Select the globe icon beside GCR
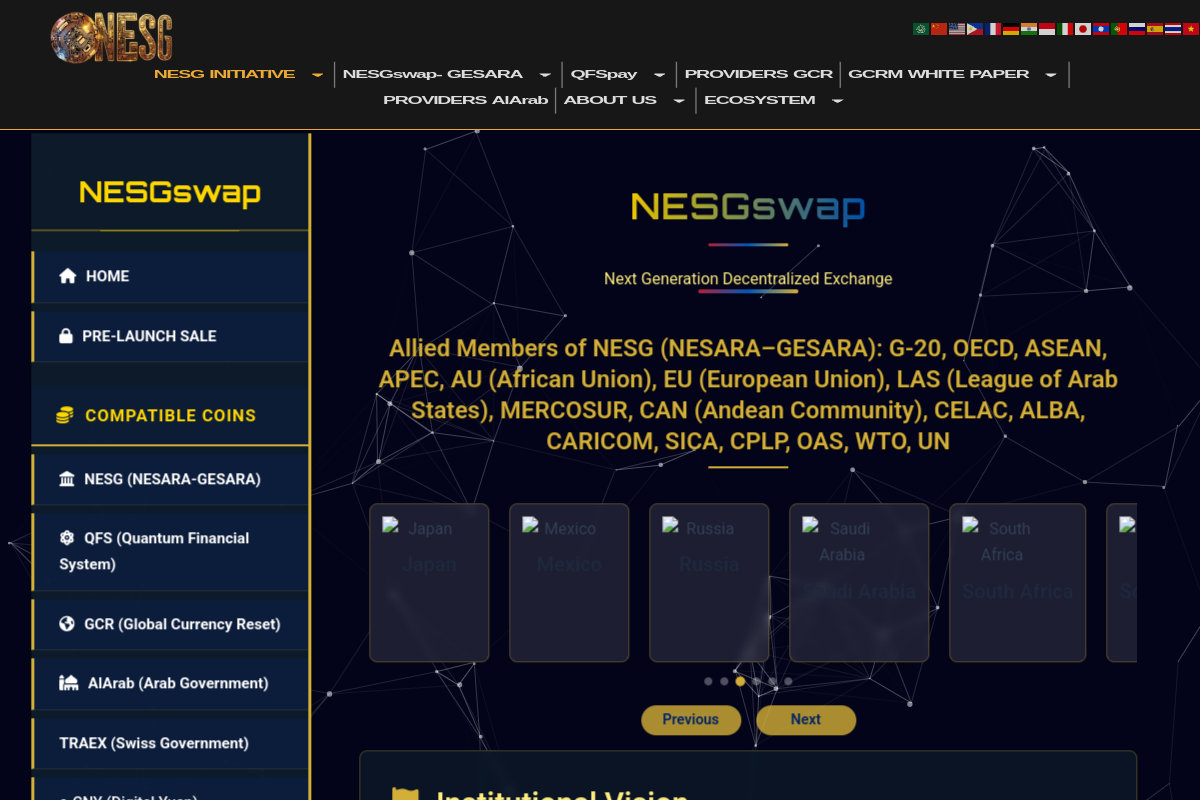 [67, 623]
